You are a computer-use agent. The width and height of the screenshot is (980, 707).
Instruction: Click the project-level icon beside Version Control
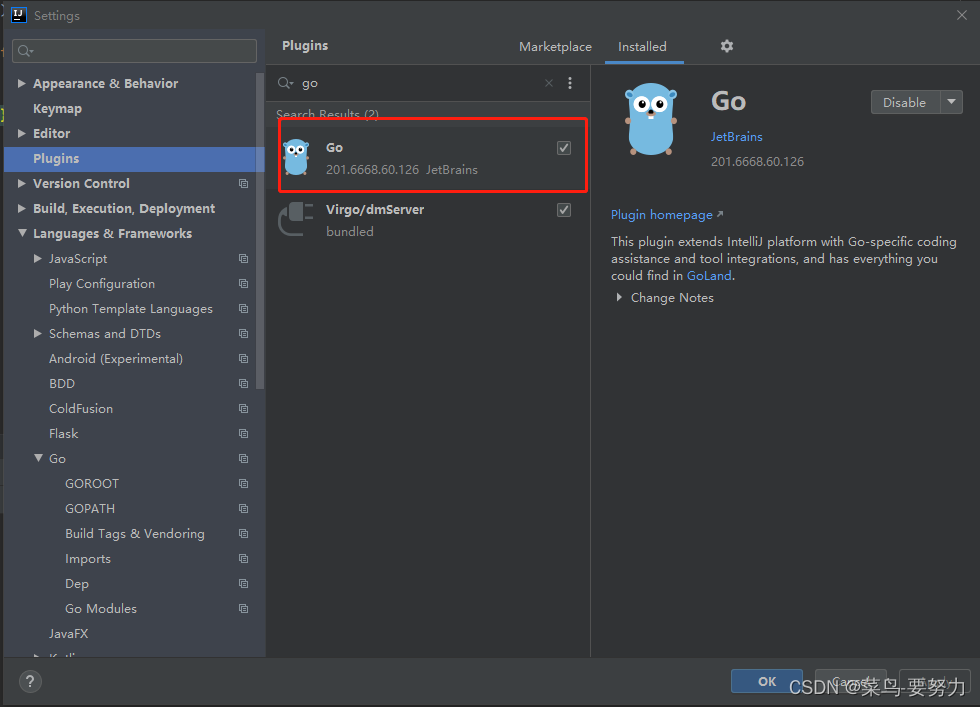coord(244,183)
